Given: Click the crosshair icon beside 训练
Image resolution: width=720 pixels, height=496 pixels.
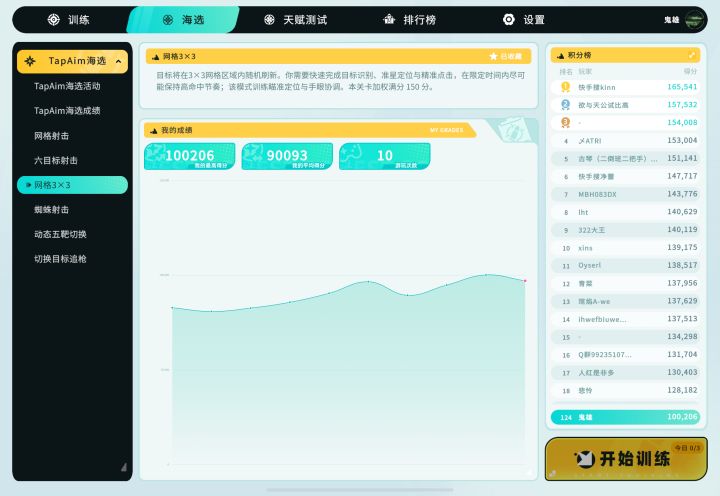Looking at the screenshot, I should (54, 20).
